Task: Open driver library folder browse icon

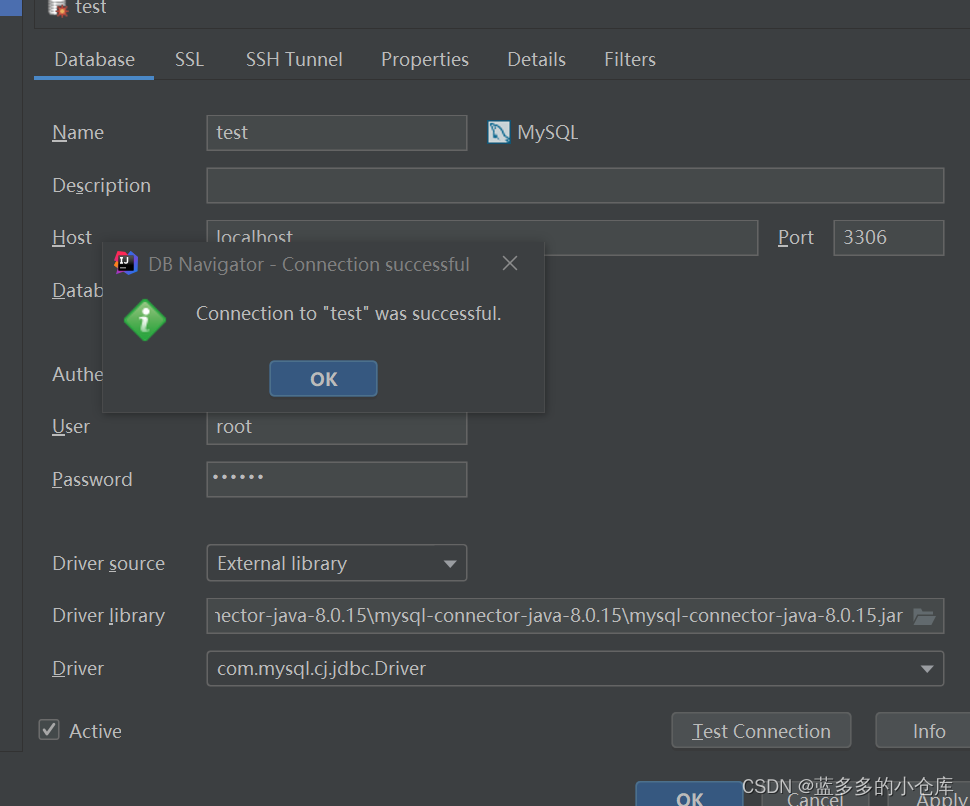Action: click(x=924, y=616)
